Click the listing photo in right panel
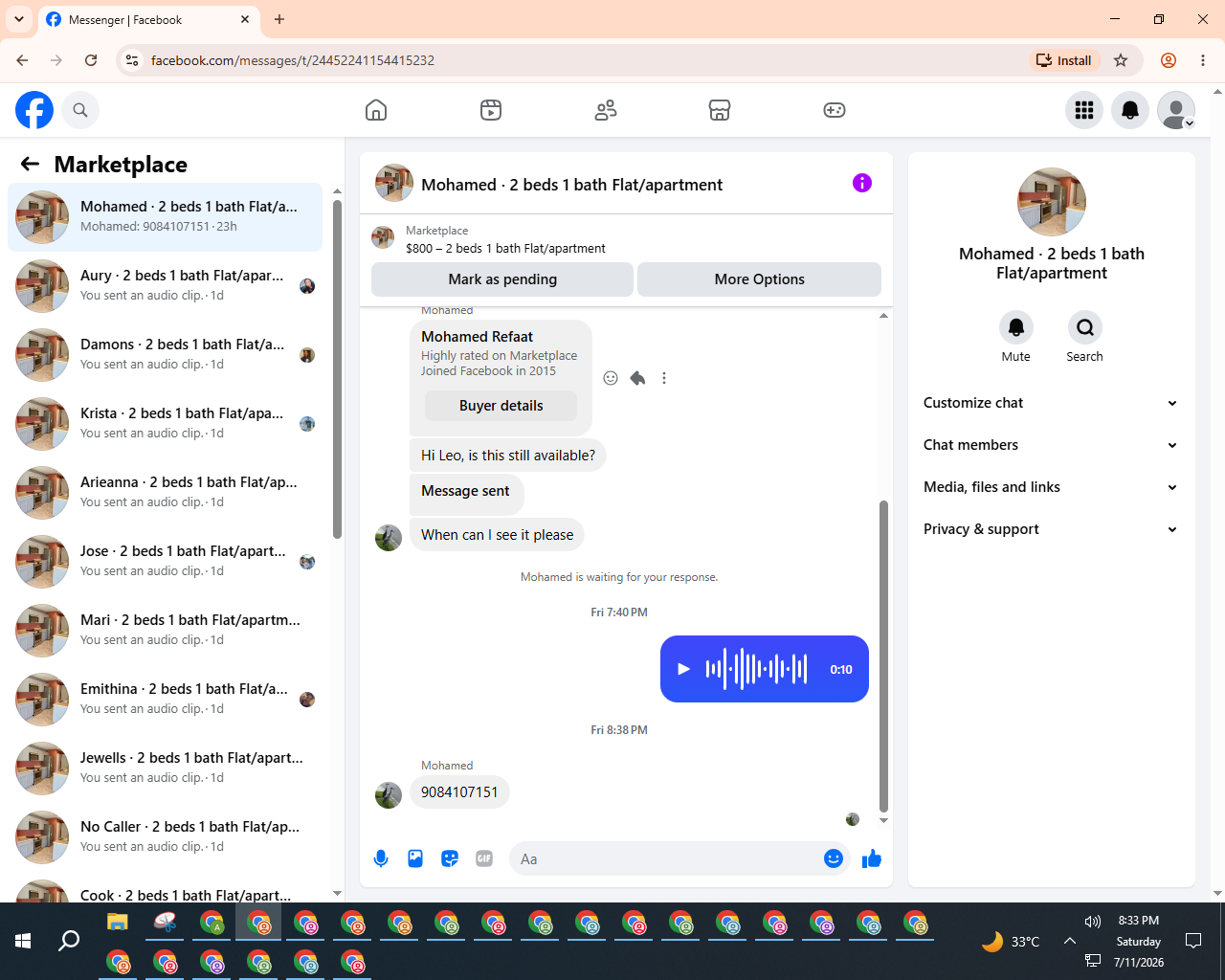 coord(1052,202)
